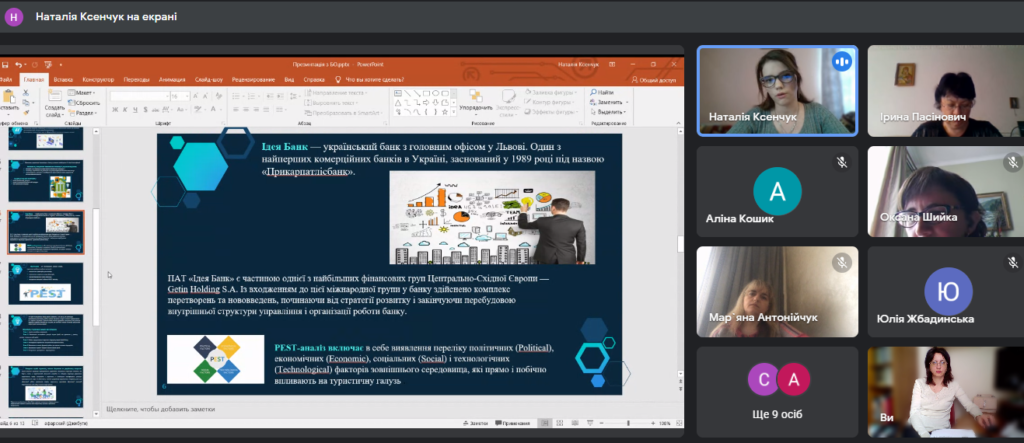Select the triangle shape from gallery
The height and width of the screenshot is (443, 1024).
(397, 102)
